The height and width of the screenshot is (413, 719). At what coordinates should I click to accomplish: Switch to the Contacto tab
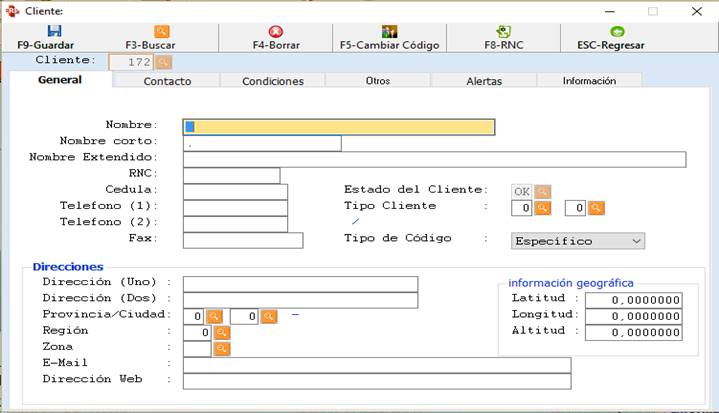click(167, 81)
